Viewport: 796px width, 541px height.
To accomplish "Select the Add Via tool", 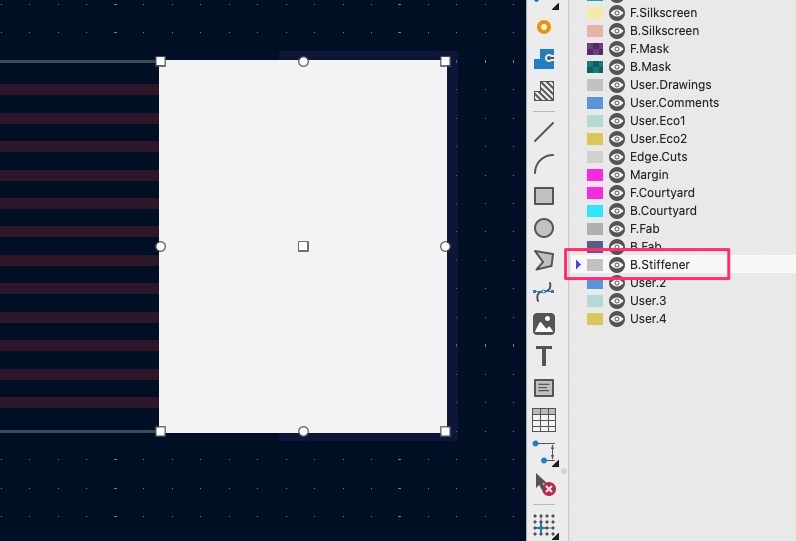I will (544, 27).
